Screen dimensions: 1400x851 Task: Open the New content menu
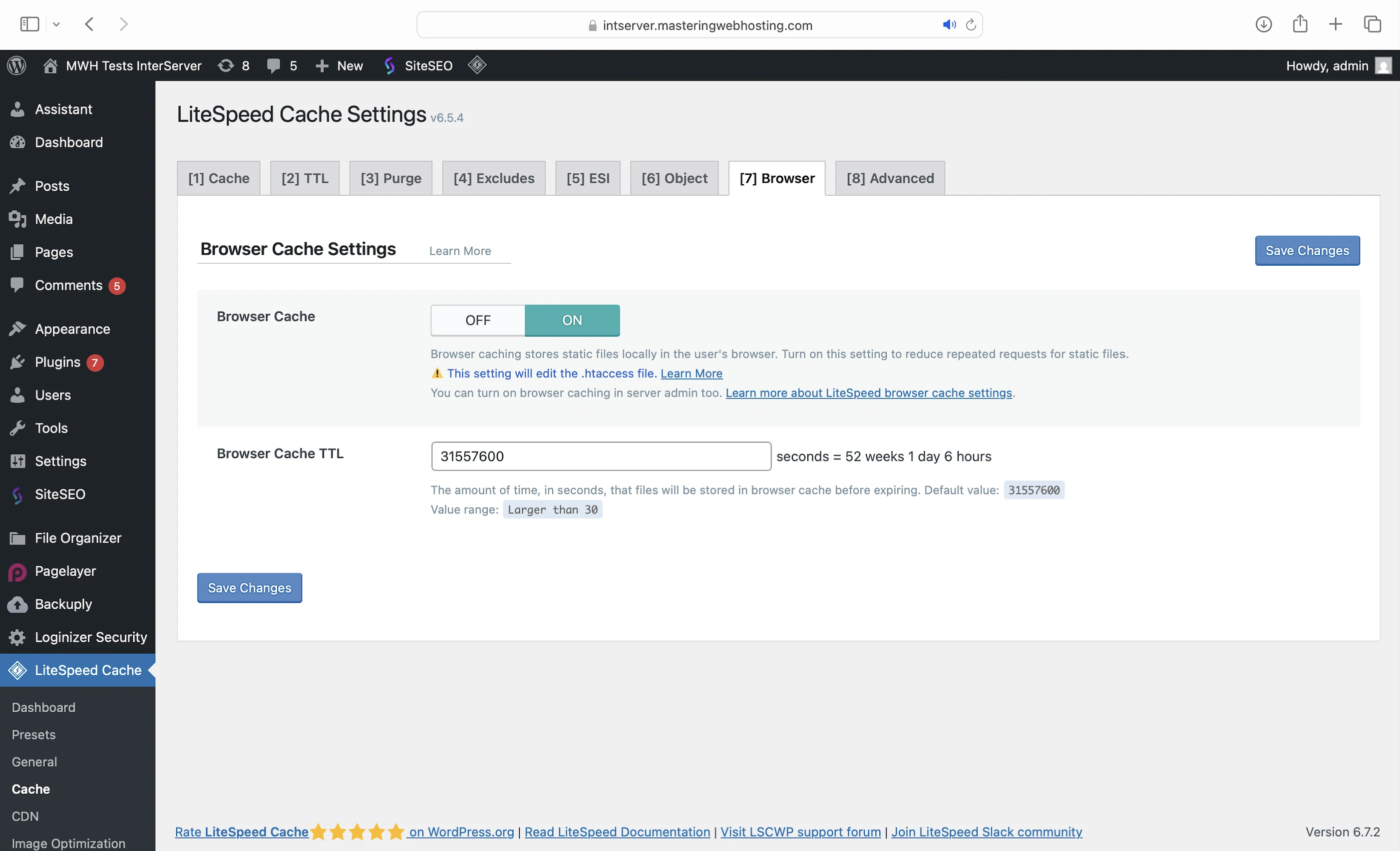pos(339,65)
